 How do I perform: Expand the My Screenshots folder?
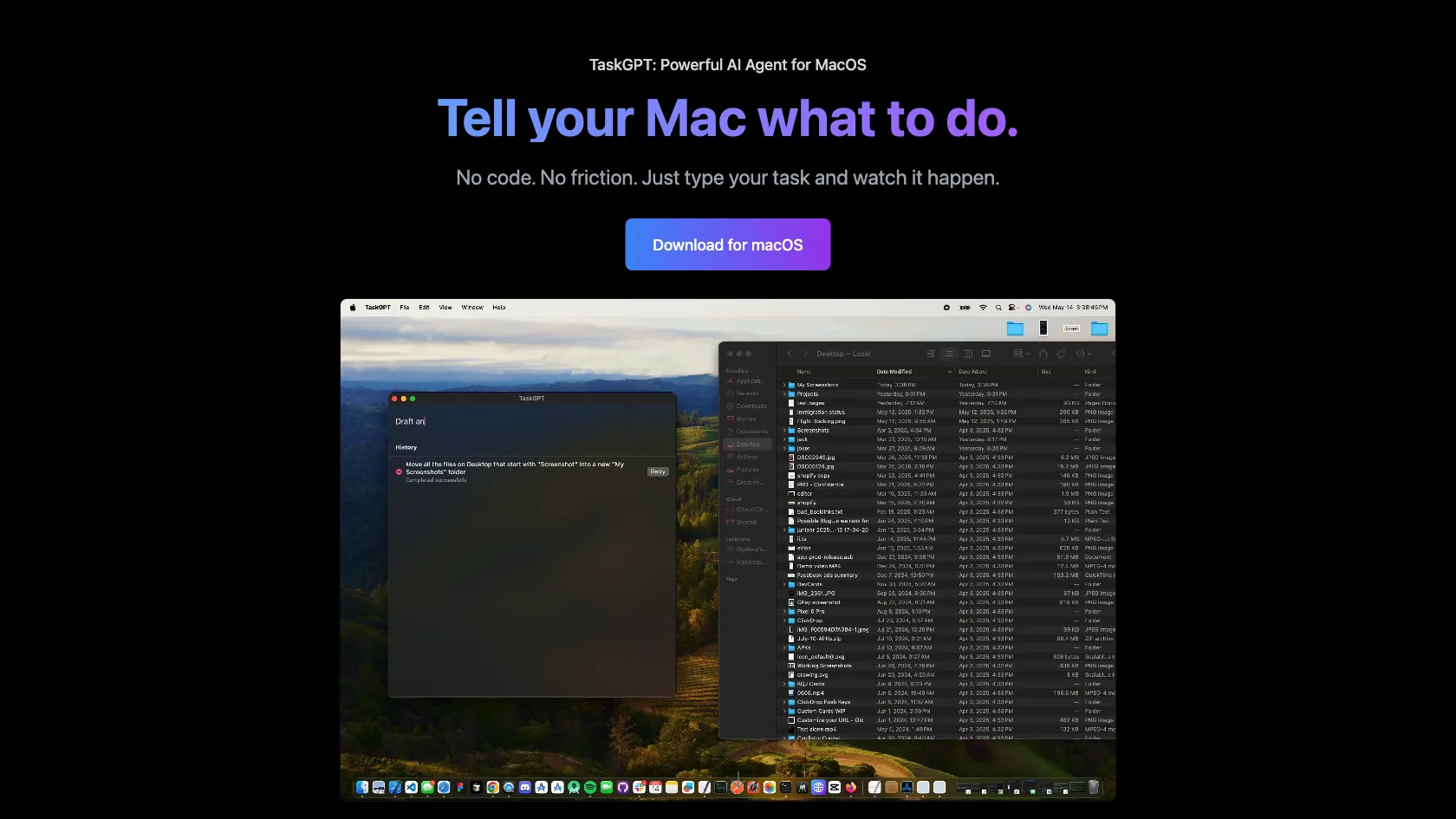[784, 385]
